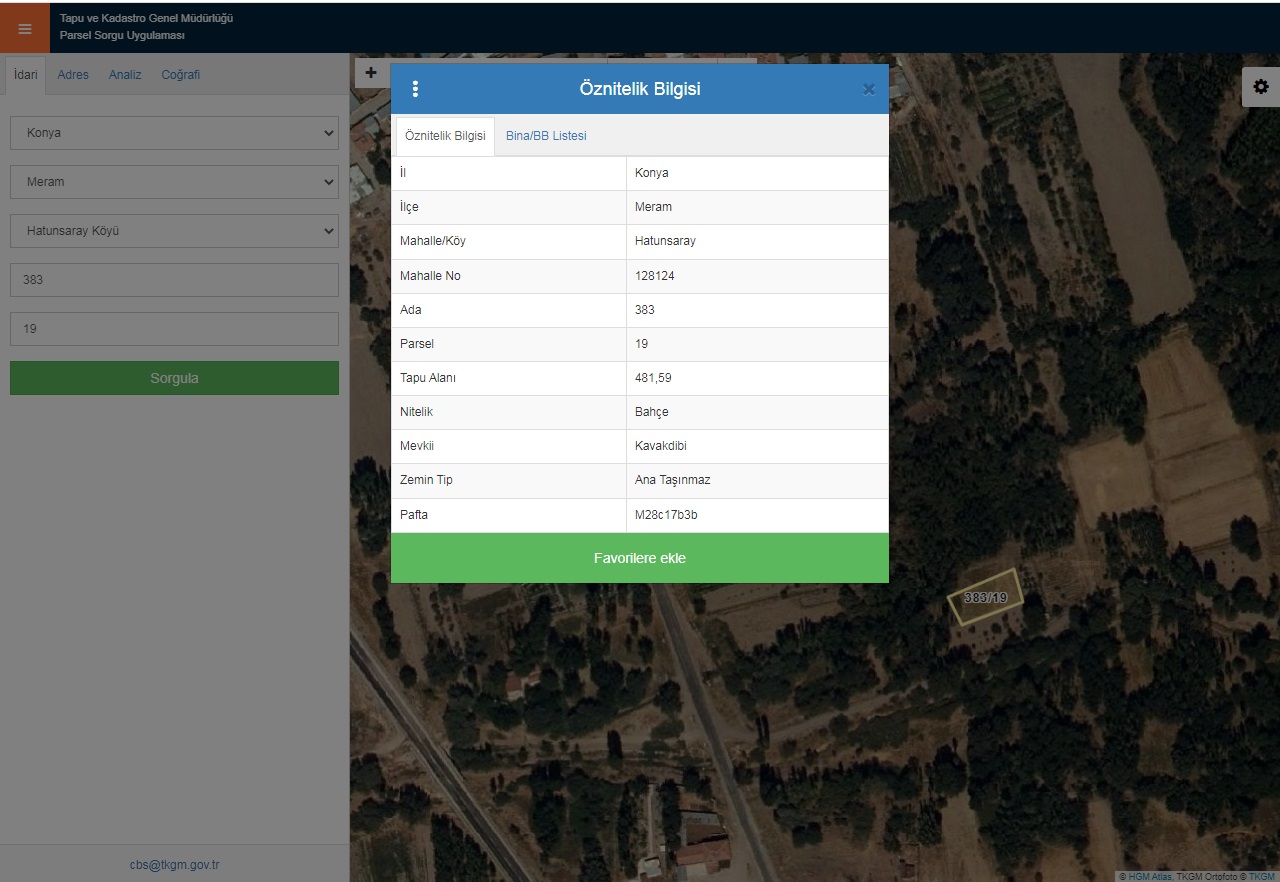Click the cbs@tkgm.gov.tr email link

pos(174,865)
